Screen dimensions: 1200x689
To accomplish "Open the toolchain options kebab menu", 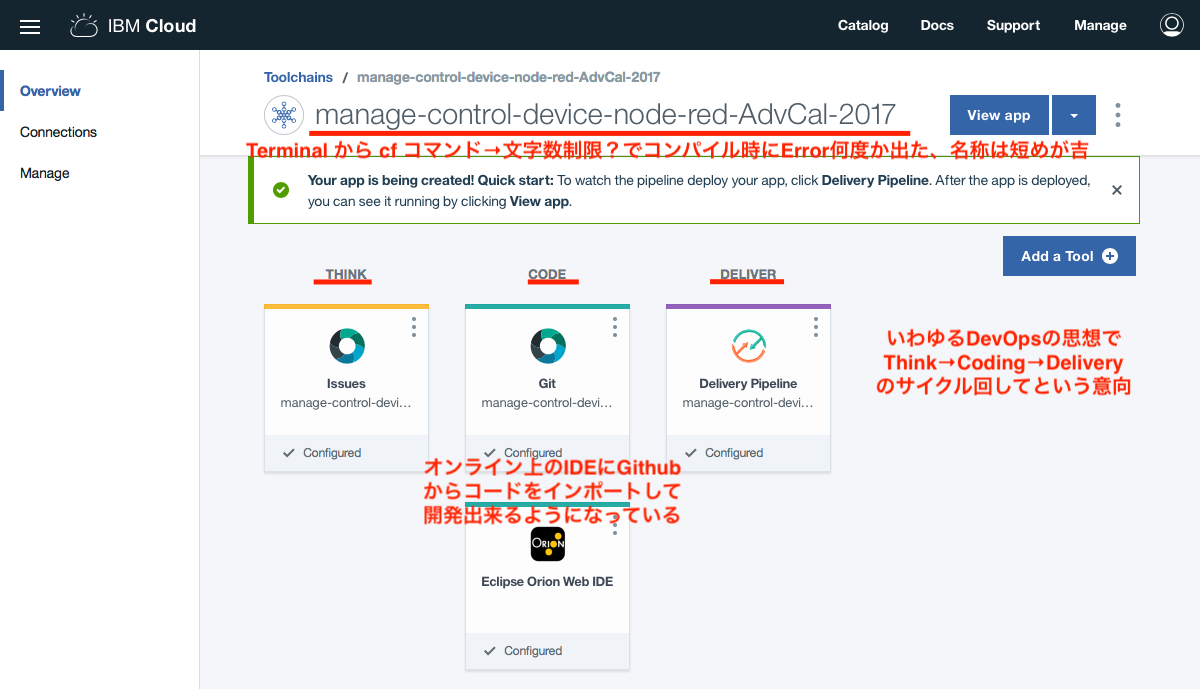I will point(1117,114).
